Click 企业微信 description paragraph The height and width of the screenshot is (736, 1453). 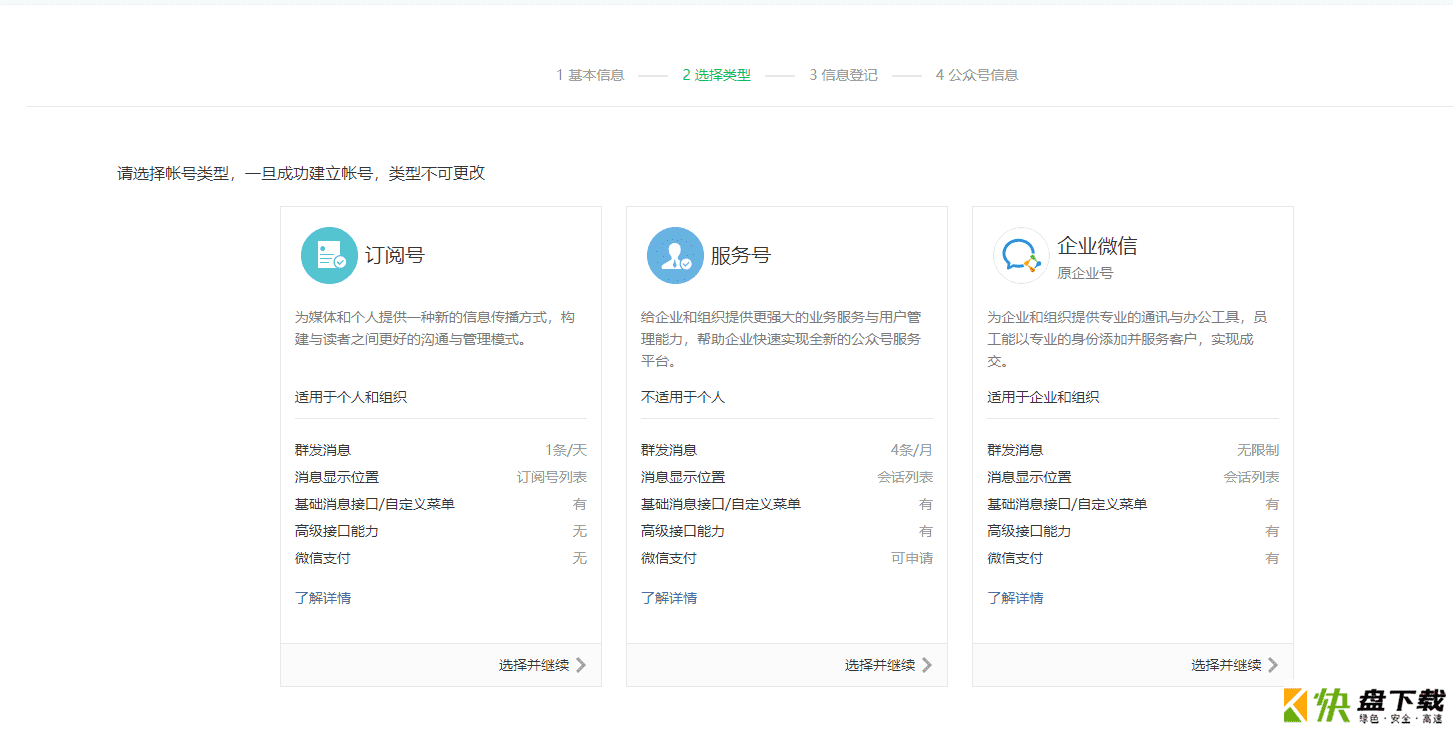tap(1127, 339)
